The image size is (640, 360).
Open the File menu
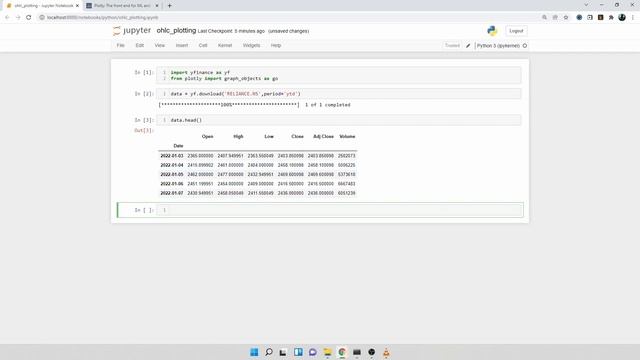click(120, 45)
